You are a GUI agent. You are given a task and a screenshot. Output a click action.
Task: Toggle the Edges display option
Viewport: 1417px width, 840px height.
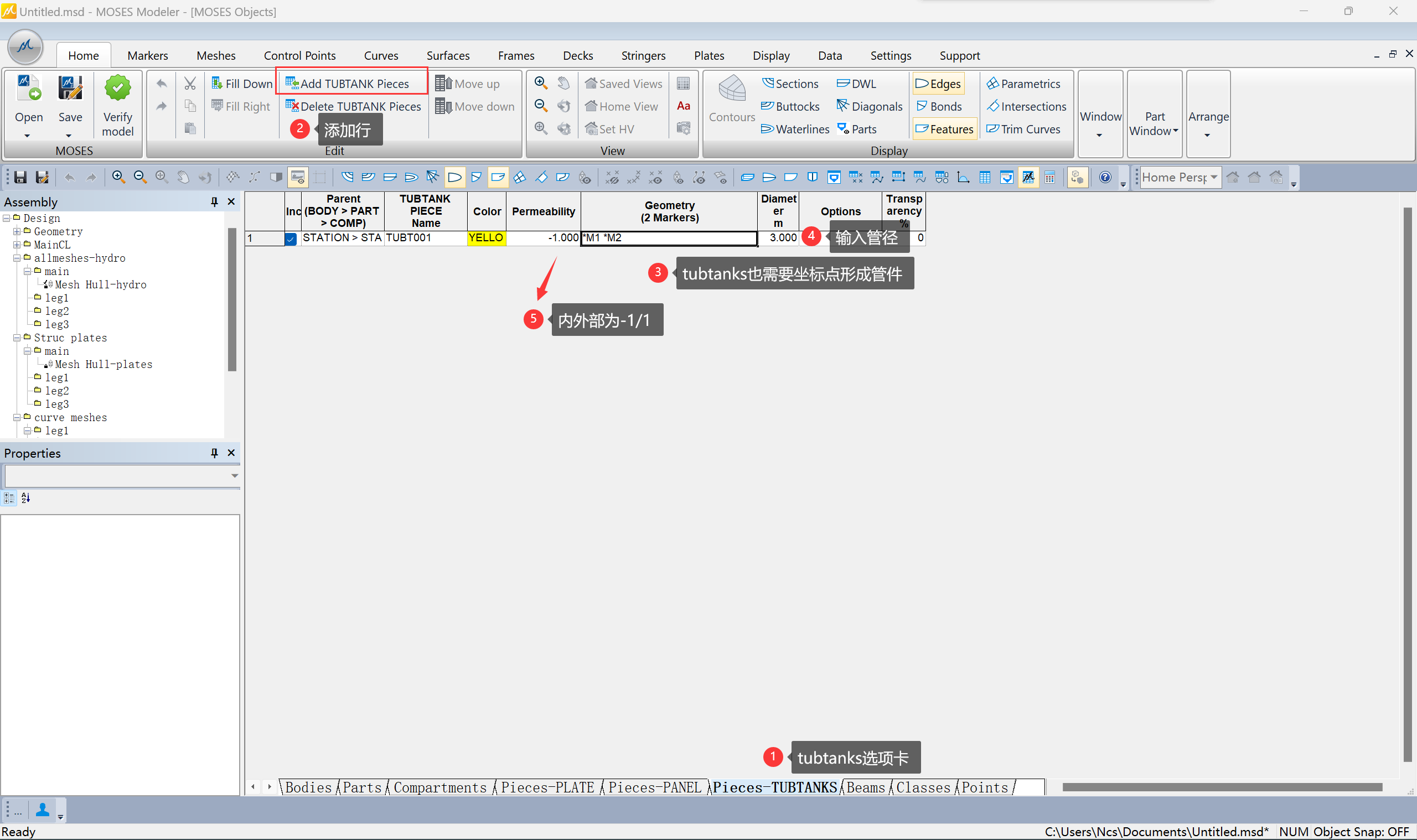[x=938, y=84]
